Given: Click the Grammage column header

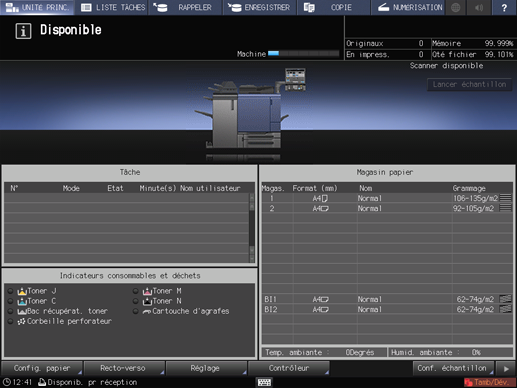Looking at the screenshot, I should pyautogui.click(x=469, y=188).
